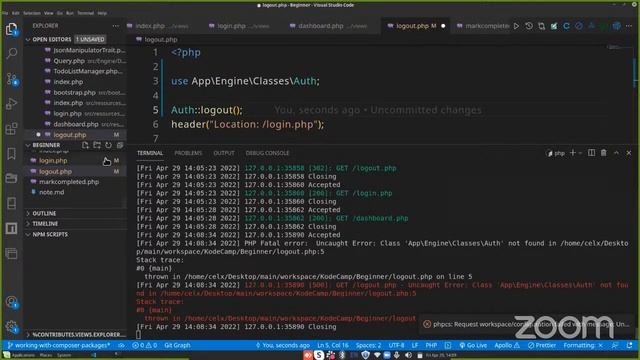Open file history timeline icon in editor toolbar
Image resolution: width=640 pixels, height=360 pixels.
(x=529, y=26)
